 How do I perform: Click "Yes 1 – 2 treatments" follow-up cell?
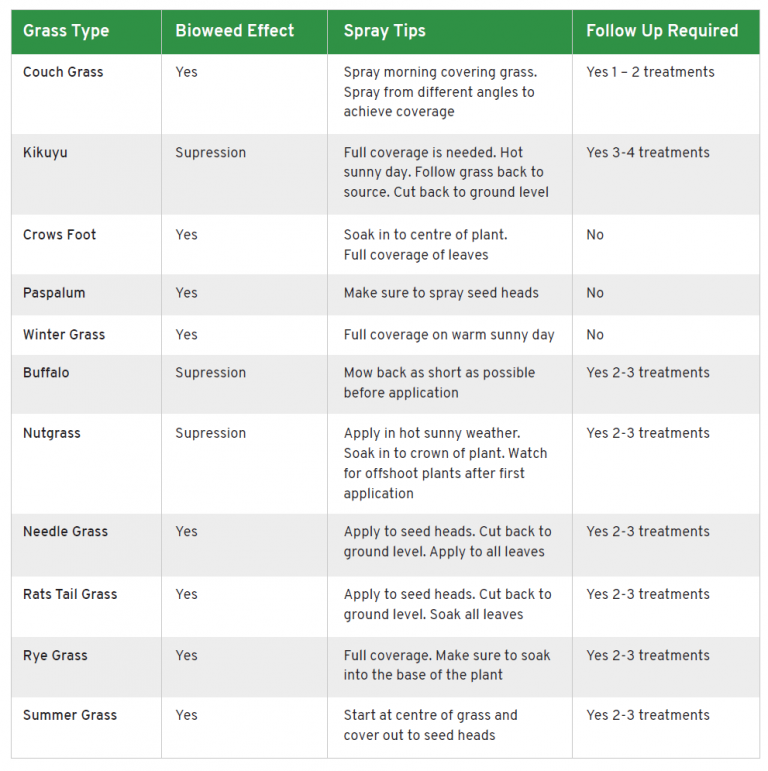click(x=650, y=72)
